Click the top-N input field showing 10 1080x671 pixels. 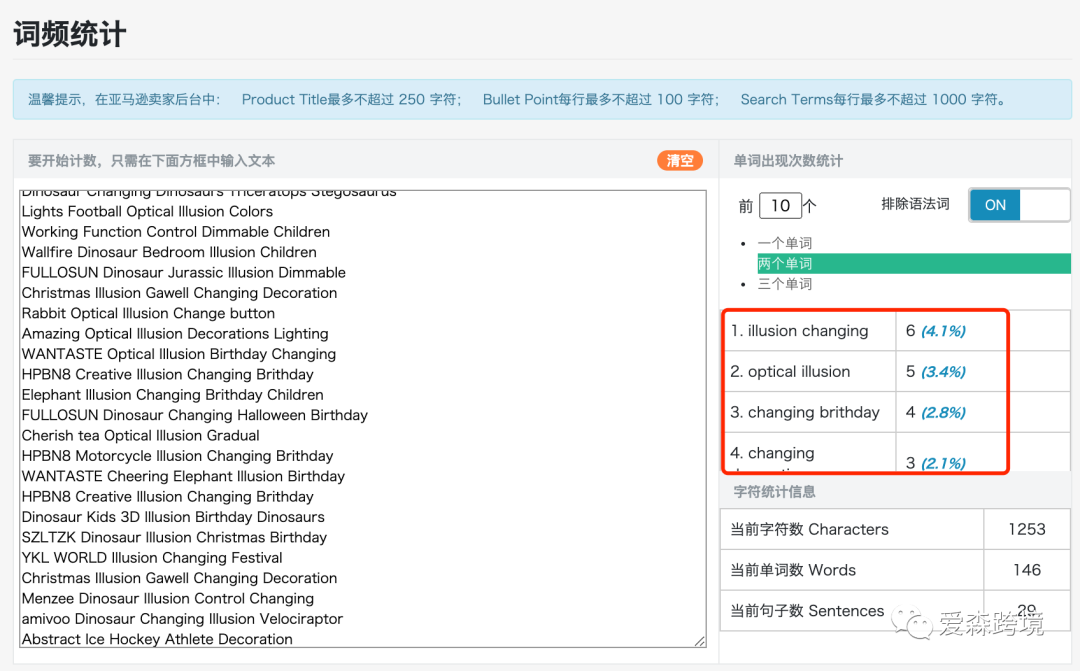click(x=781, y=204)
